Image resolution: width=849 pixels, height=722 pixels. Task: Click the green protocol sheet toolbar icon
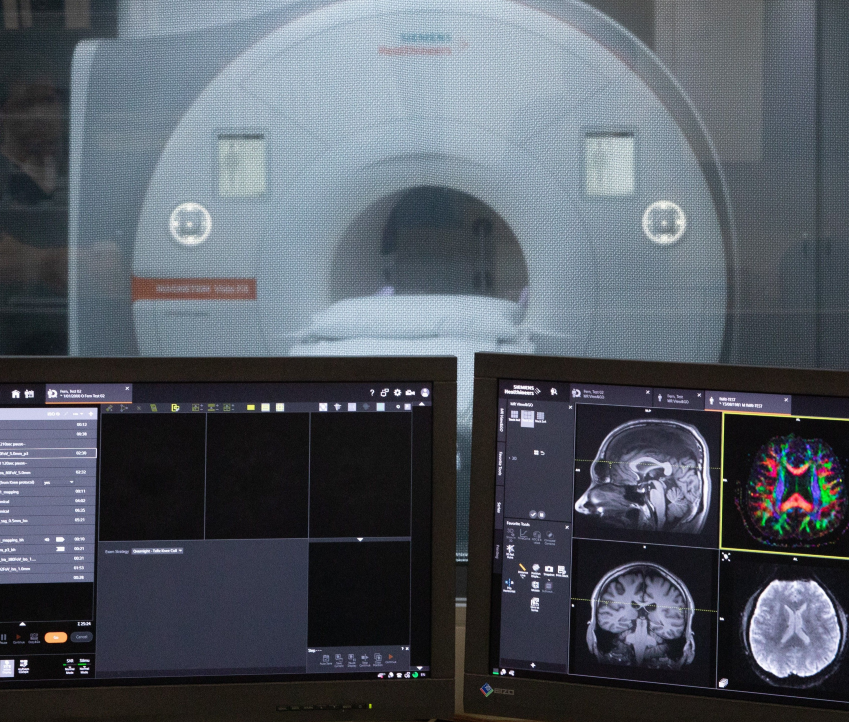click(x=153, y=407)
